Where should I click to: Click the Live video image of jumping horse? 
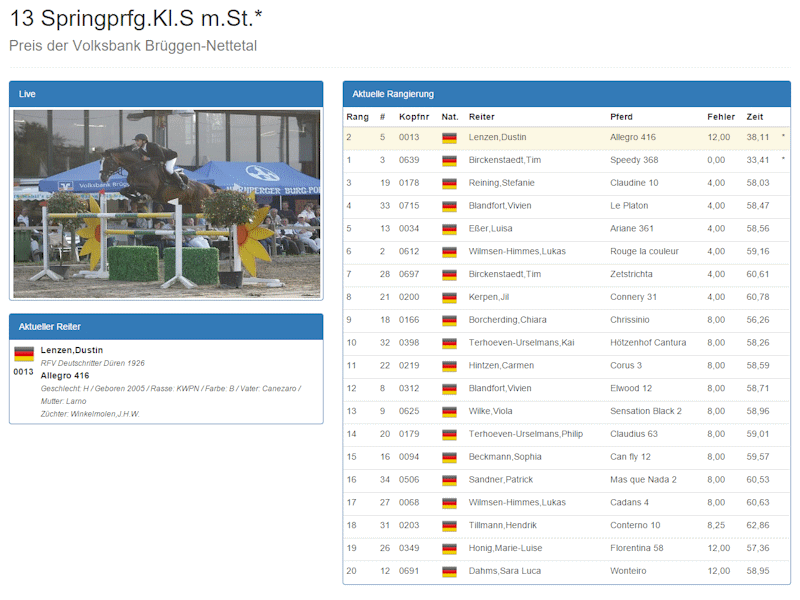click(167, 203)
